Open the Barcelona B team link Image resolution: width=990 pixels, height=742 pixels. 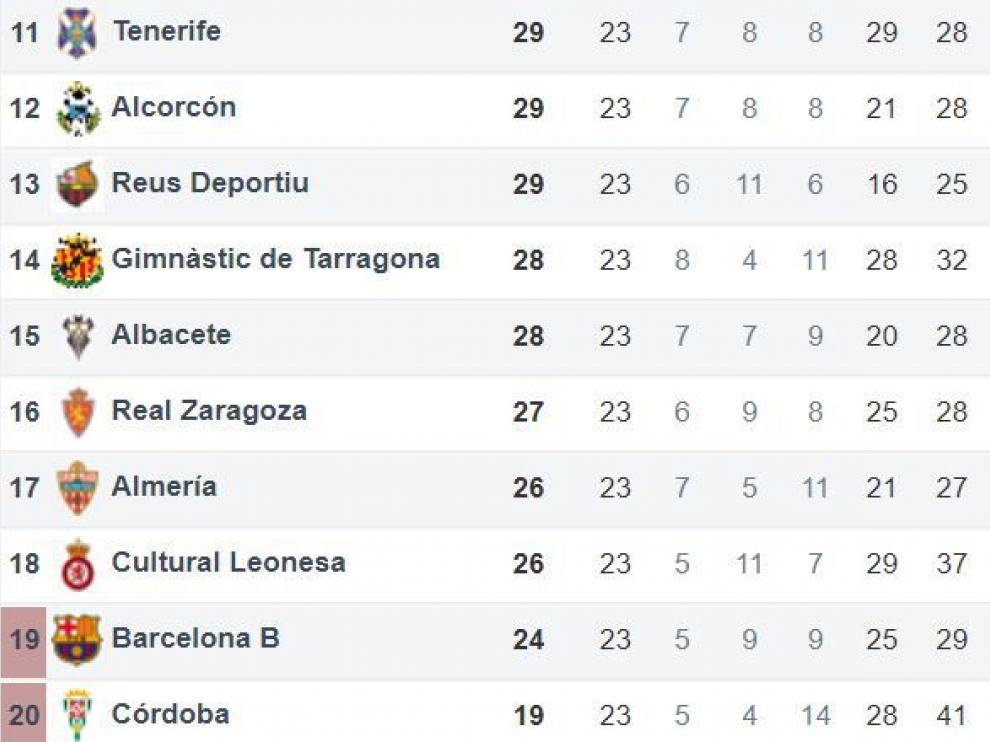tap(195, 638)
